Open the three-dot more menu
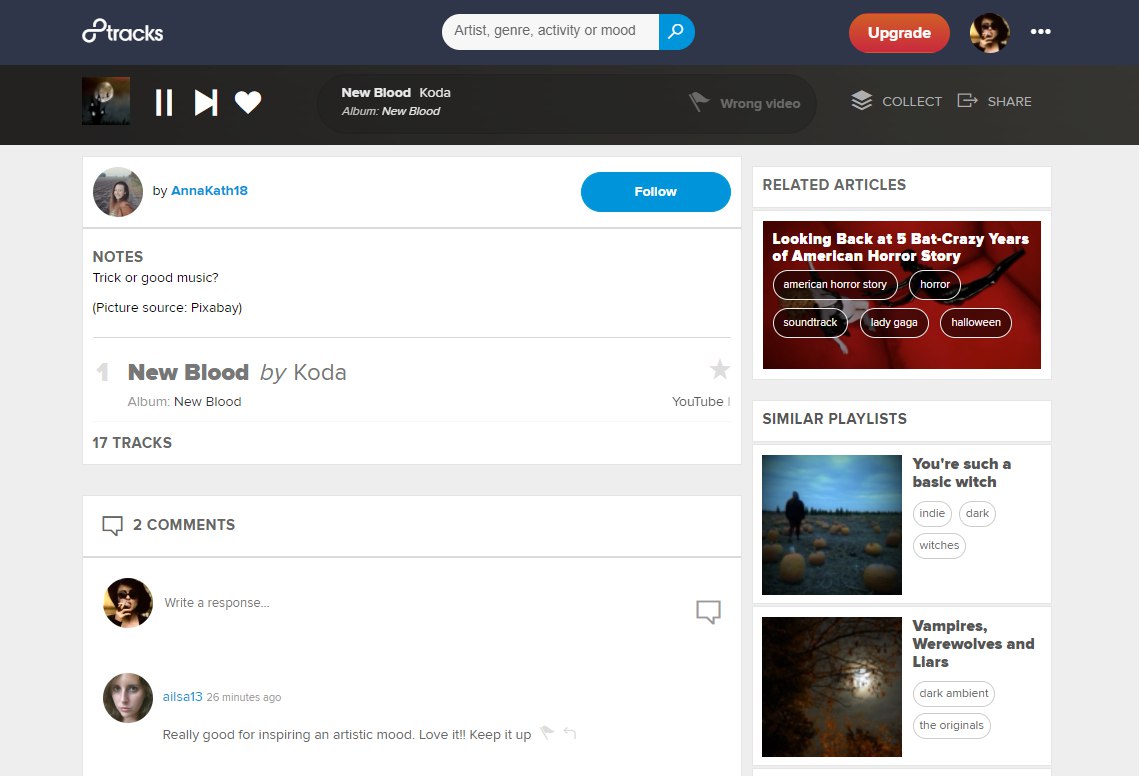Viewport: 1139px width, 776px height. click(1040, 32)
